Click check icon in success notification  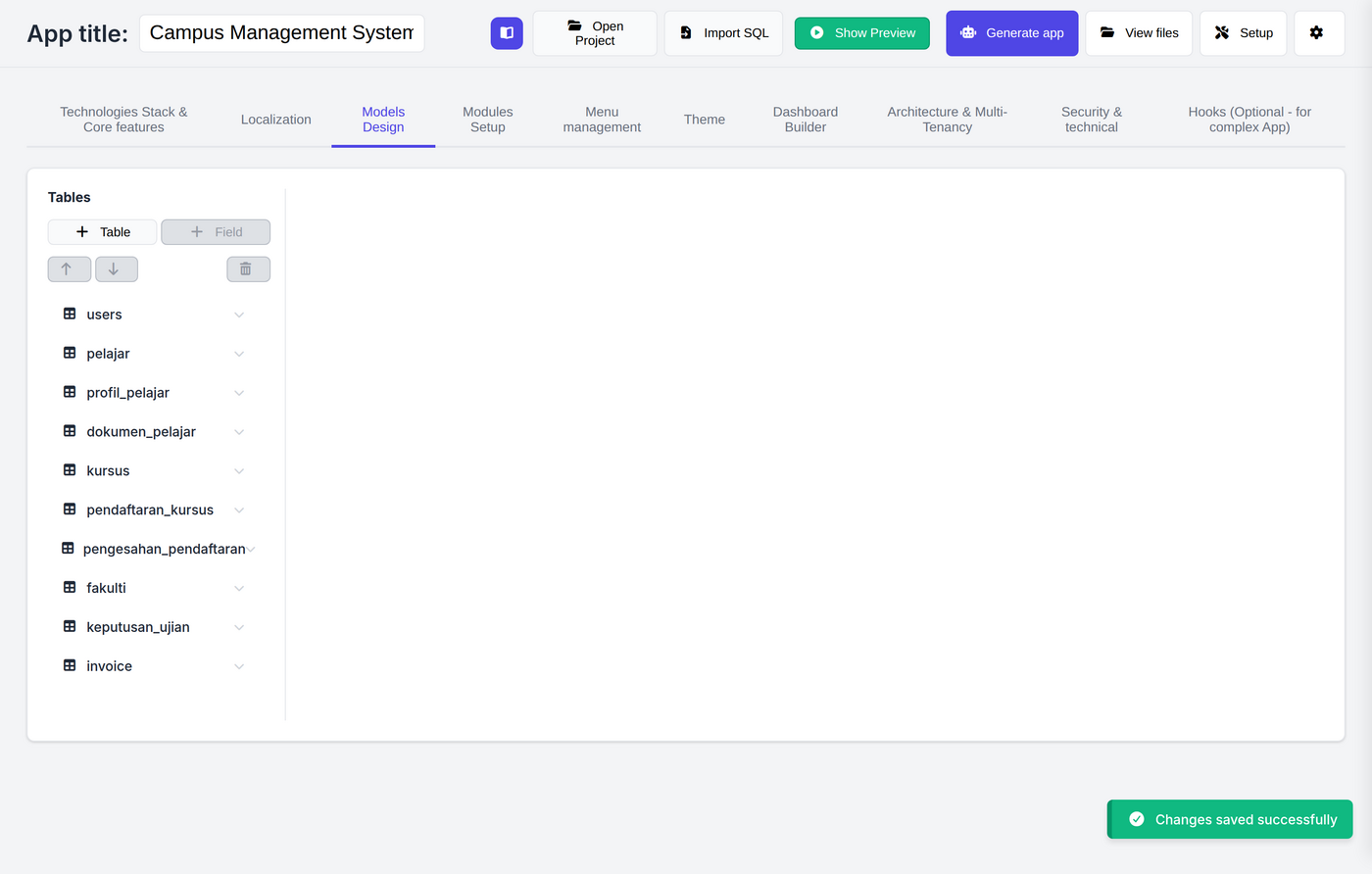(1137, 819)
